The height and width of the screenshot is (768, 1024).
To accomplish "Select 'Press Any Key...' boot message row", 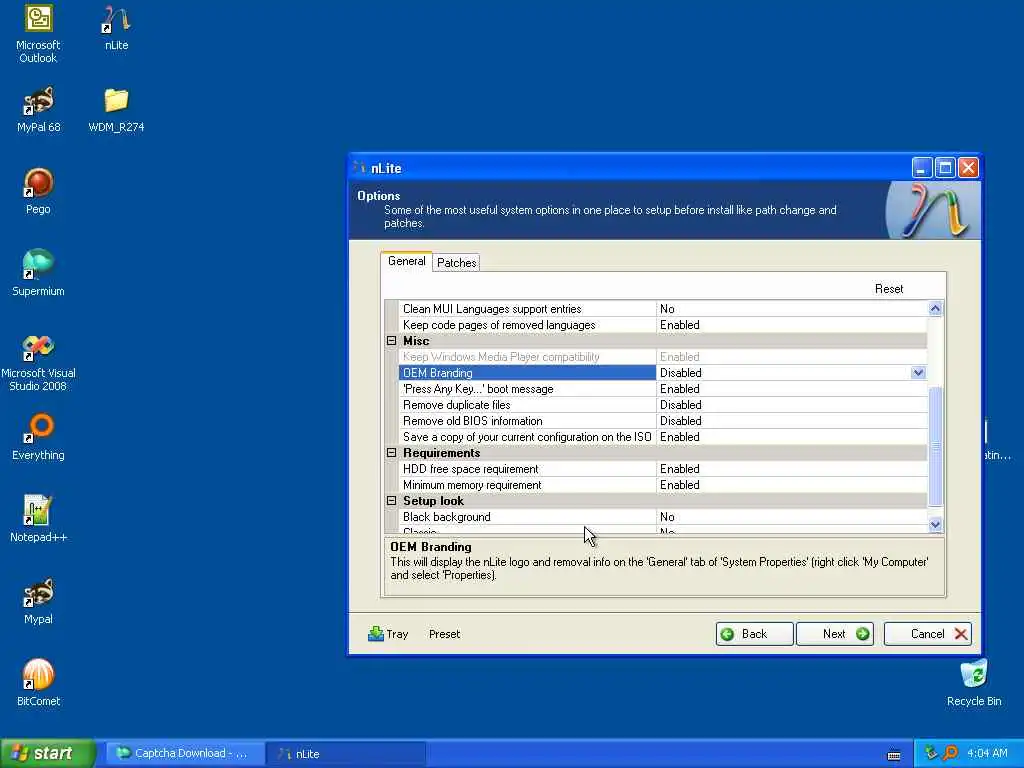I will click(x=662, y=389).
